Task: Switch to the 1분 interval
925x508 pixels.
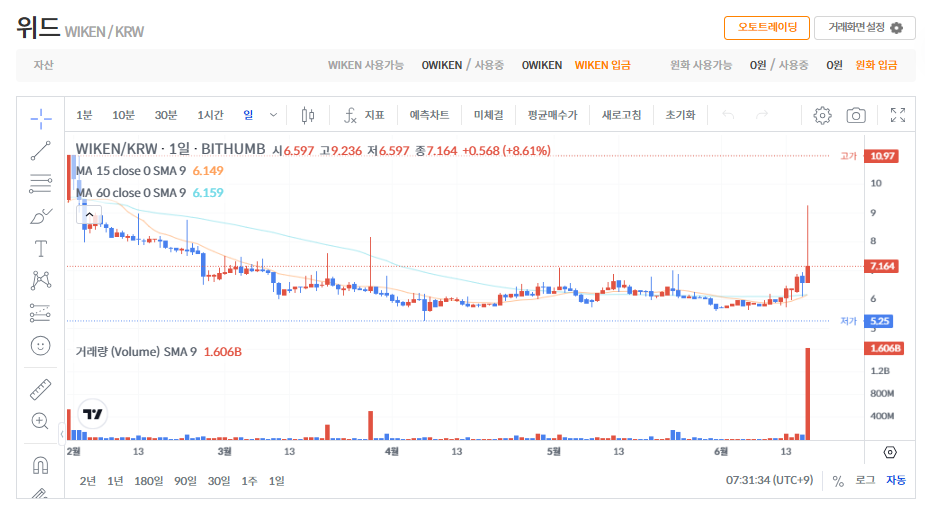Action: (84, 115)
